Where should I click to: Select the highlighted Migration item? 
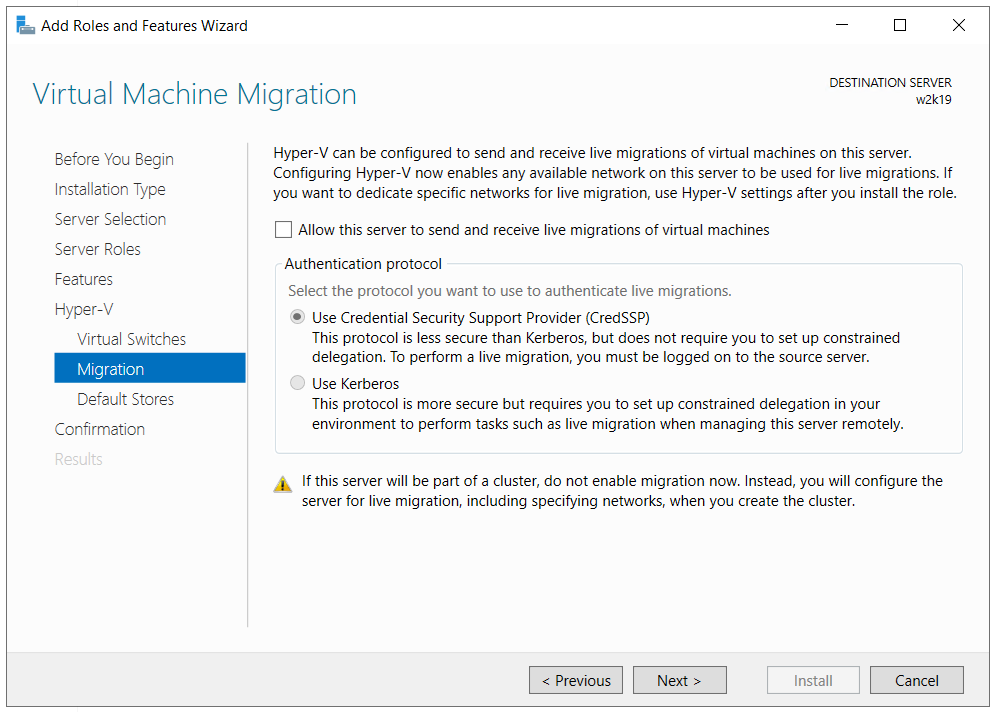click(x=111, y=369)
